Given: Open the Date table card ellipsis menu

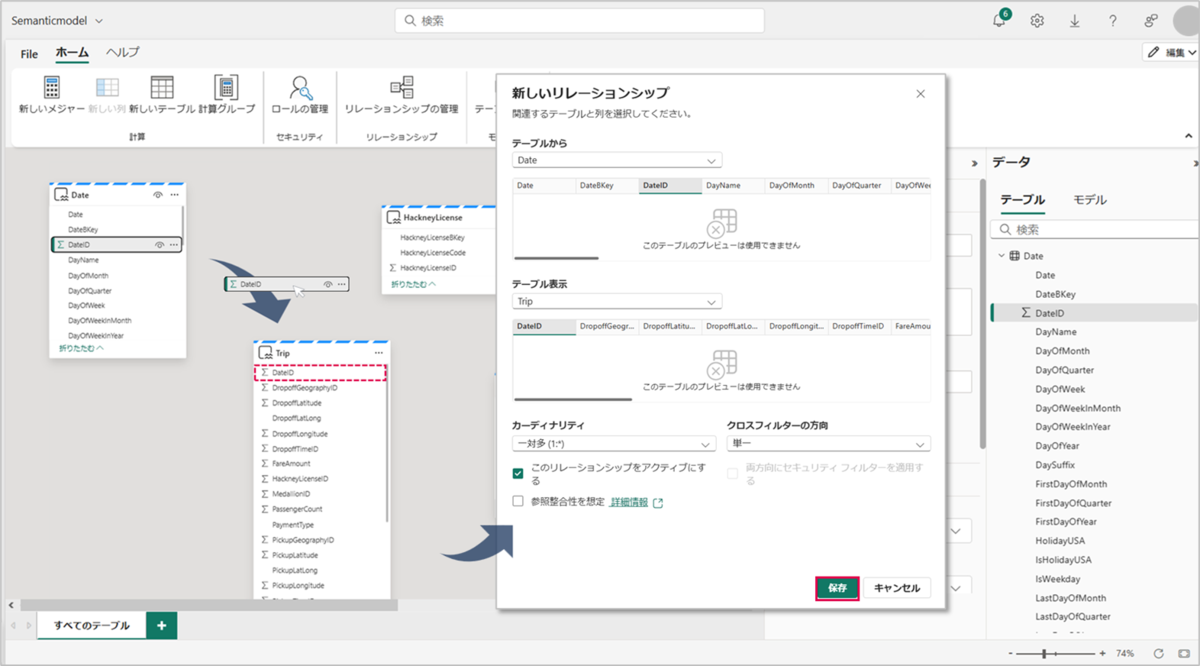Looking at the screenshot, I should [176, 195].
